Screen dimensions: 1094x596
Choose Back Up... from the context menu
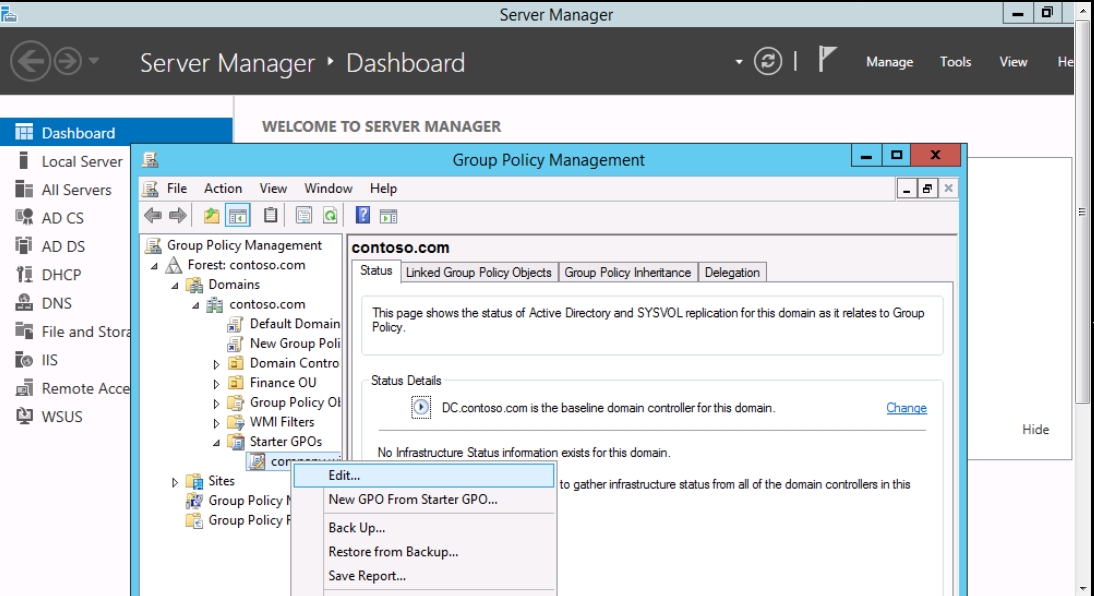click(424, 528)
